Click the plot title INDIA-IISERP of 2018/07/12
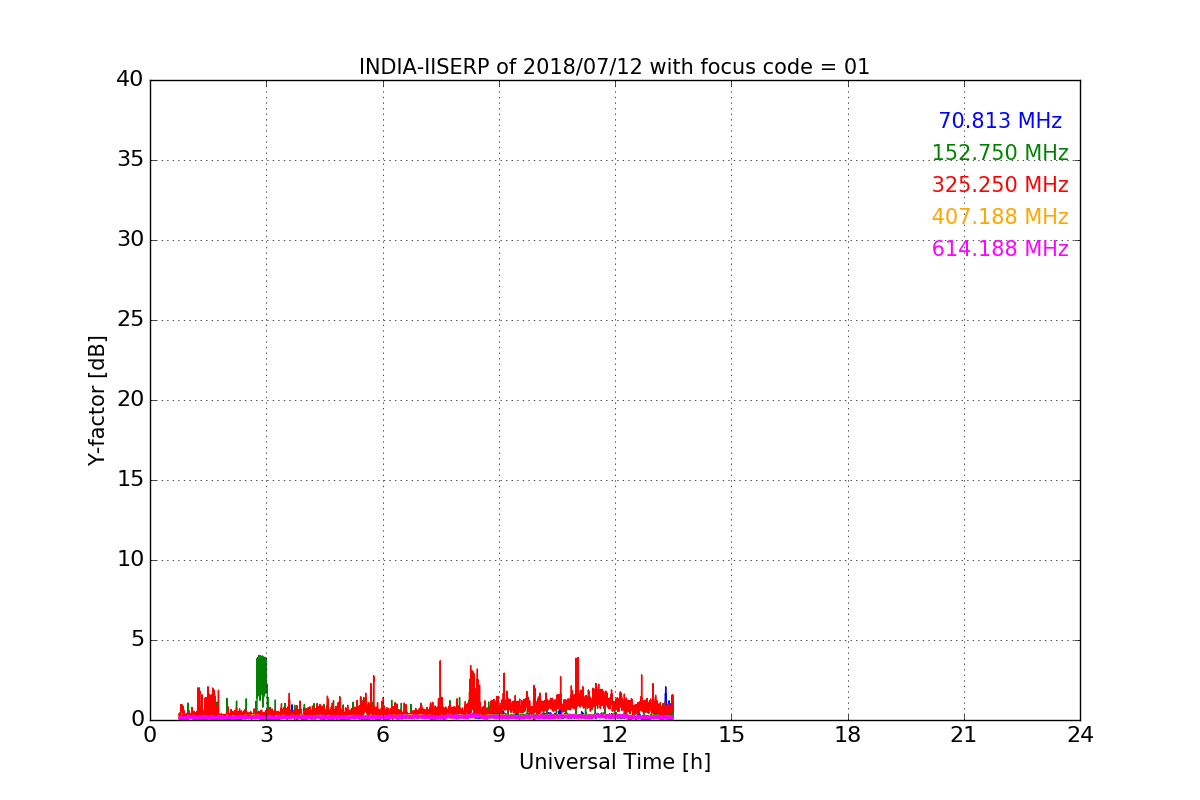 tap(614, 67)
